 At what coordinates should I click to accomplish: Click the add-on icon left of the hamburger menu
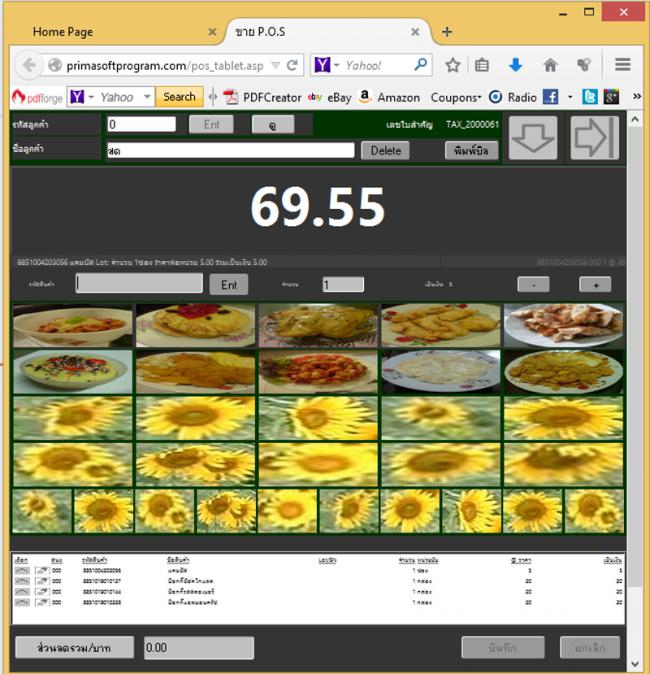tap(584, 65)
